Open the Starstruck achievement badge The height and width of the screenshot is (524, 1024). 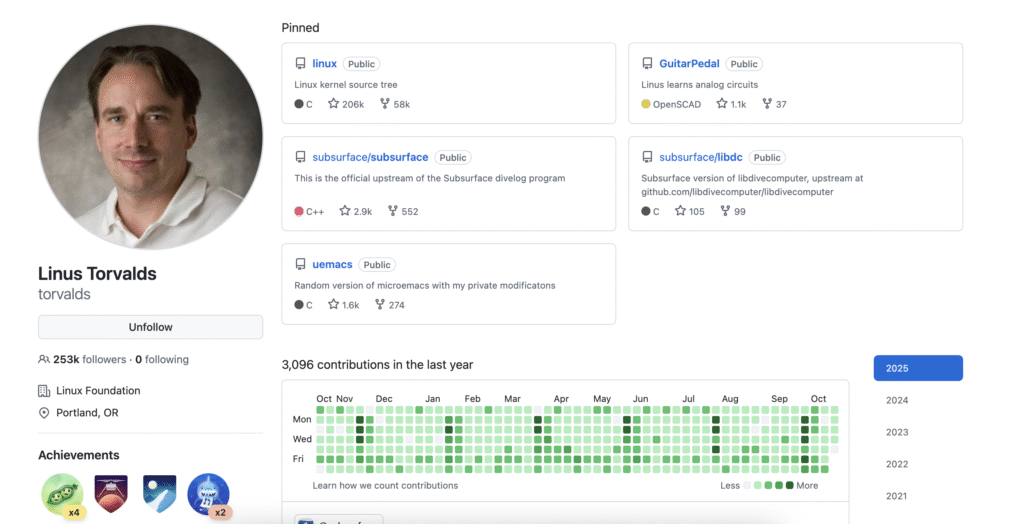pos(208,493)
